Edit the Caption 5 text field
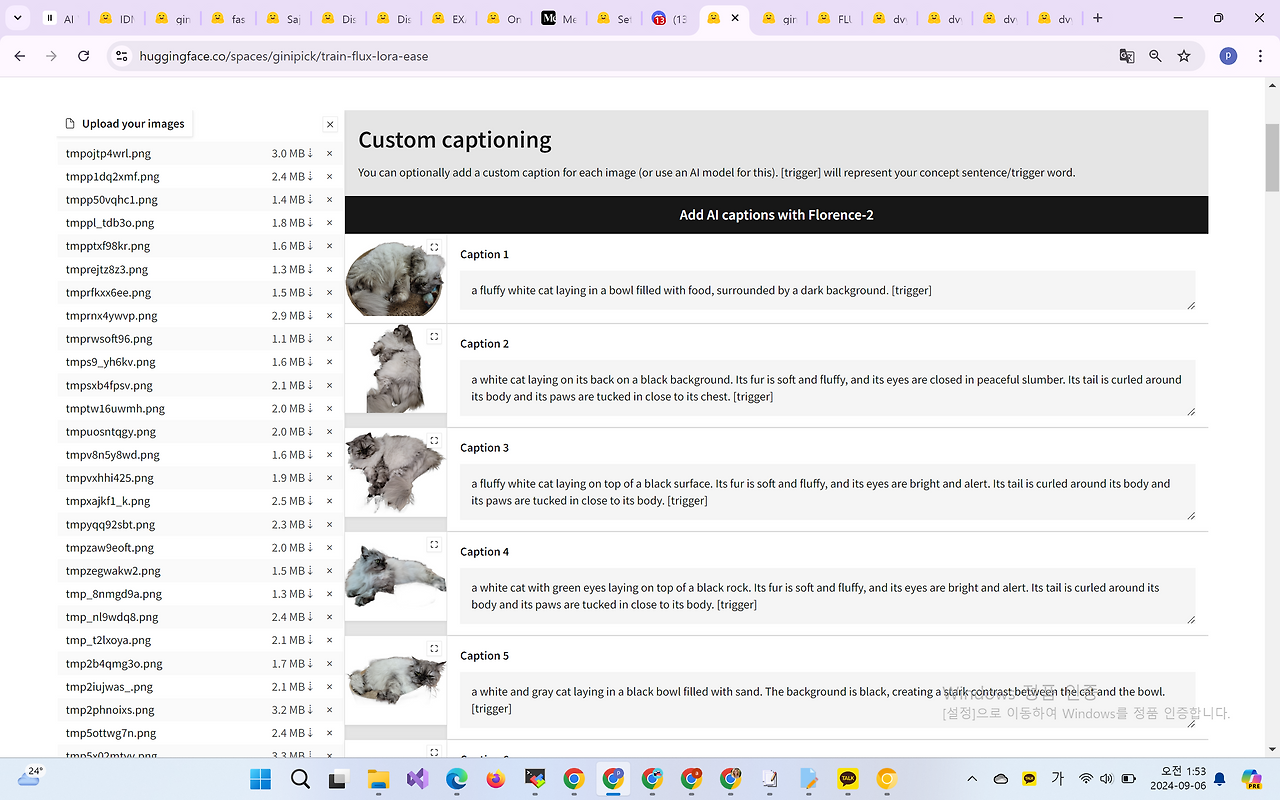 [x=828, y=700]
